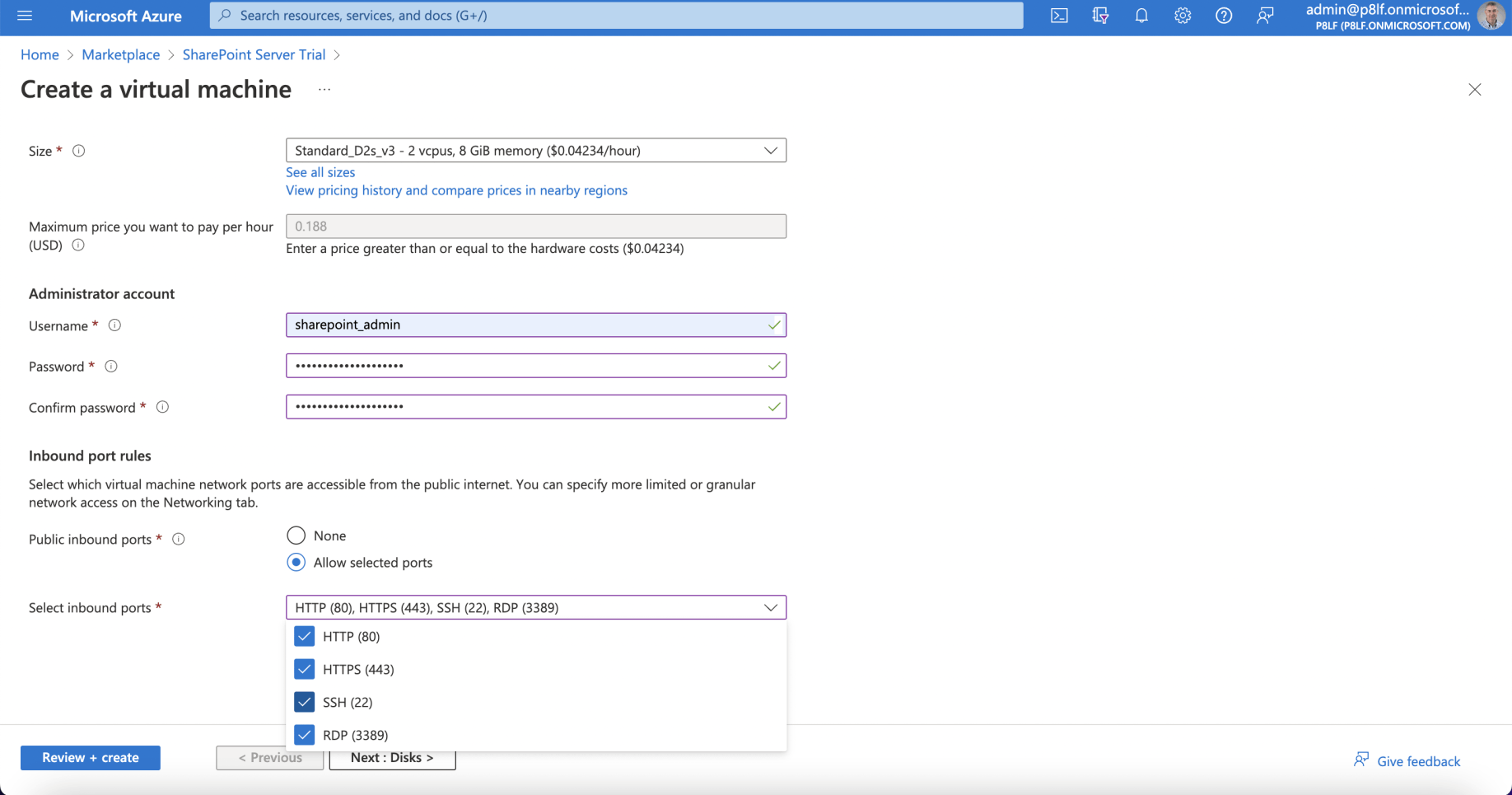Select the None radio button
The width and height of the screenshot is (1512, 795).
click(x=296, y=535)
